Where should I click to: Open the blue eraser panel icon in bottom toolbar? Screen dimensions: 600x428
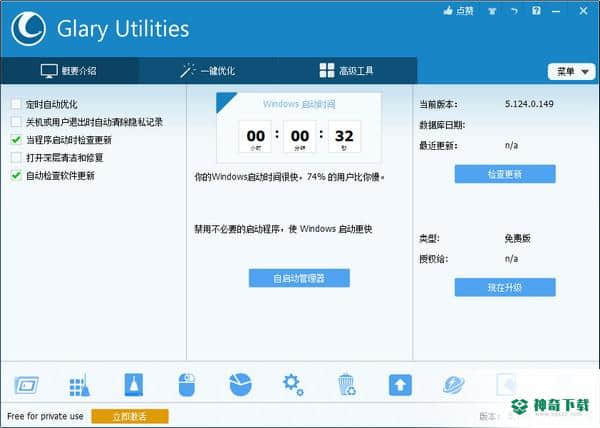point(134,385)
